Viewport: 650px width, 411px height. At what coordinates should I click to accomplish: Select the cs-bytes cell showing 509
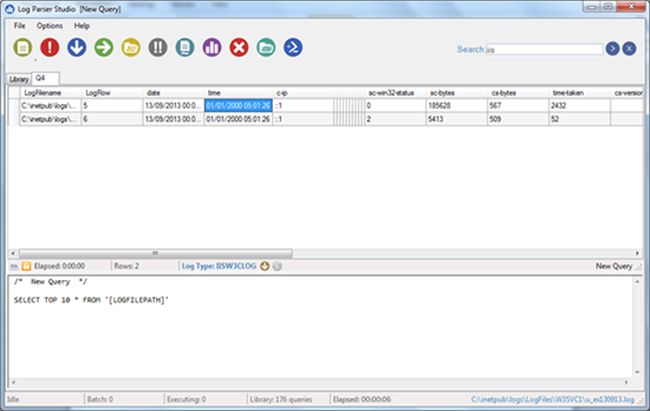pyautogui.click(x=518, y=119)
